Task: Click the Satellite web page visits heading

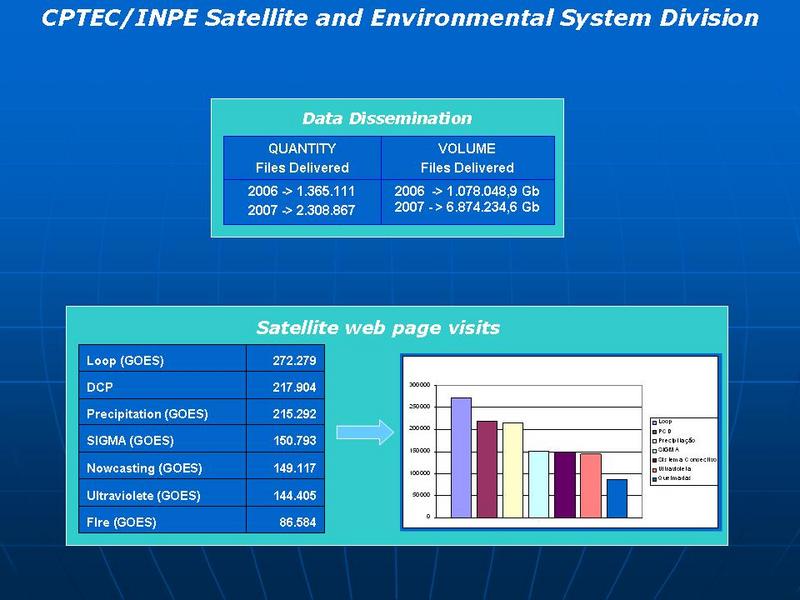Action: point(378,328)
